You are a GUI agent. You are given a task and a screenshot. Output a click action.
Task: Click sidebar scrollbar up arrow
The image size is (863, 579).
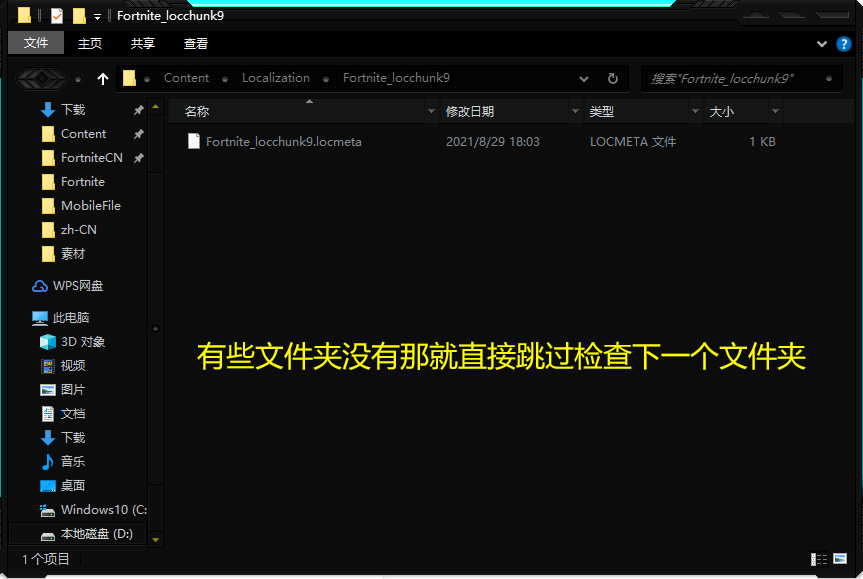pyautogui.click(x=156, y=106)
